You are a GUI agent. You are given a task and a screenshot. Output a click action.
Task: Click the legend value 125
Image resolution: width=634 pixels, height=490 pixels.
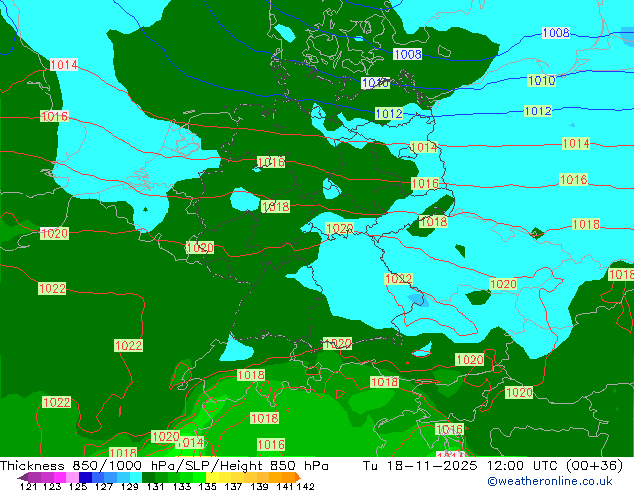click(x=78, y=486)
